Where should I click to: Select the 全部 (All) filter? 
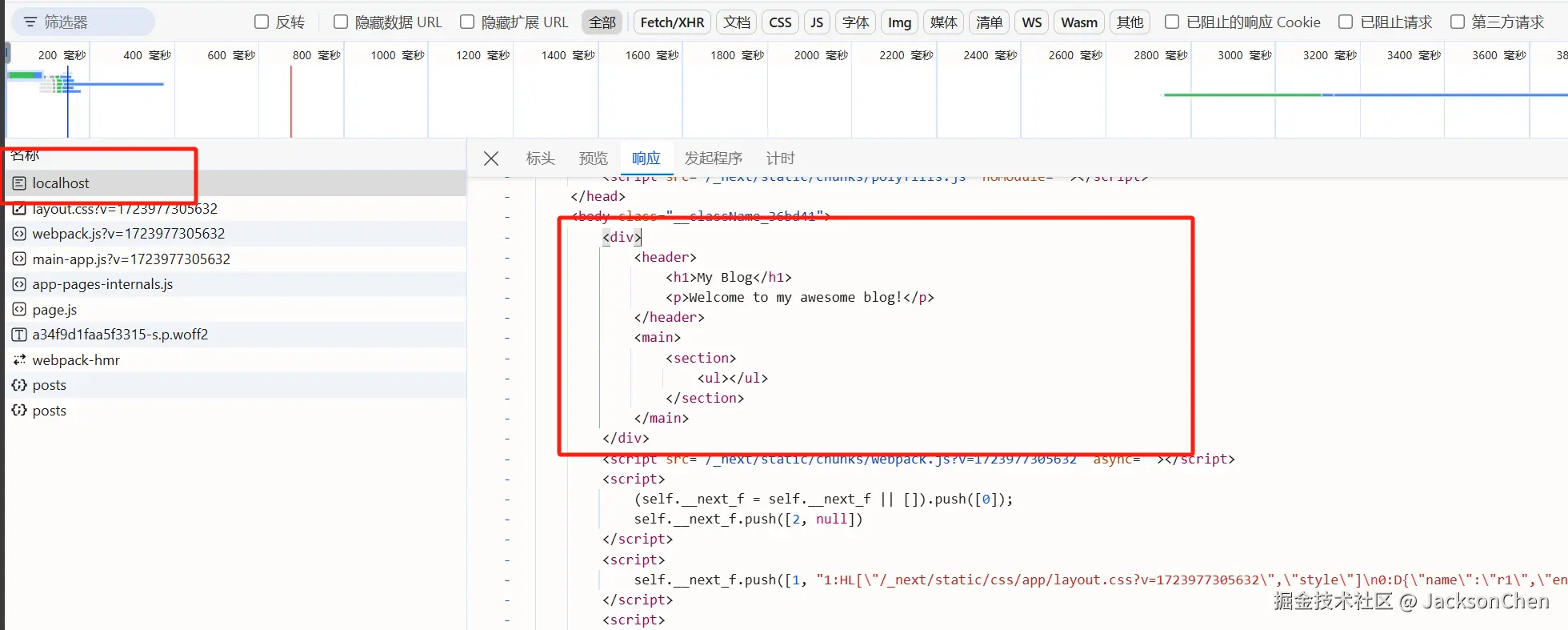point(602,22)
